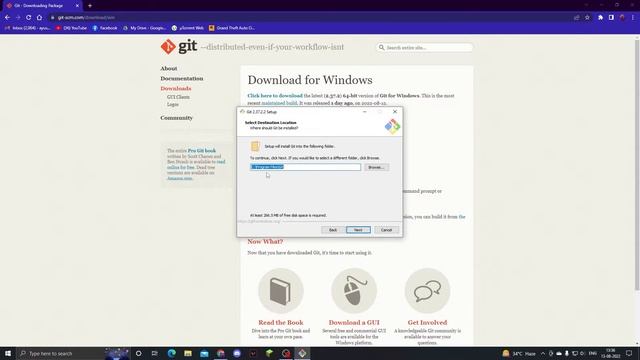
Task: Open the uTorrent Web bookmark
Action: pos(188,28)
